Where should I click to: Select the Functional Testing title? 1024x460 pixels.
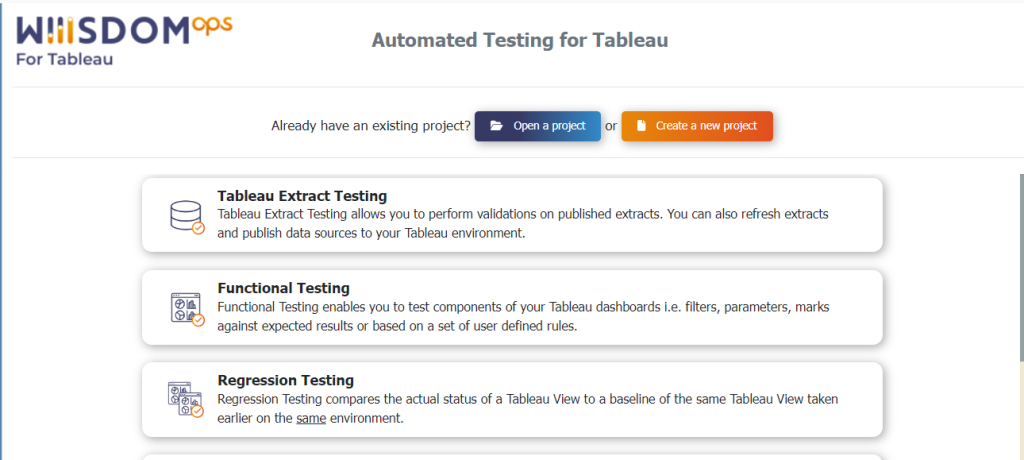point(283,288)
